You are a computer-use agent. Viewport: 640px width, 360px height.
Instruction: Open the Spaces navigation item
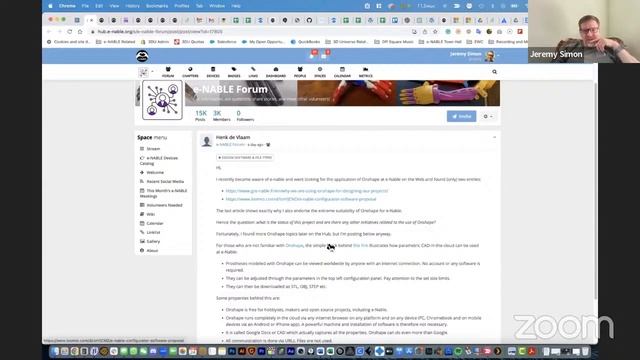pyautogui.click(x=320, y=72)
